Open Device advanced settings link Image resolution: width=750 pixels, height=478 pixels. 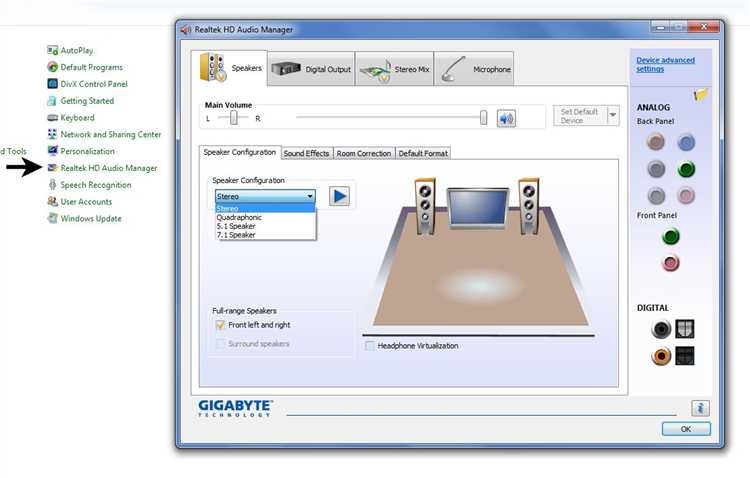pos(665,64)
